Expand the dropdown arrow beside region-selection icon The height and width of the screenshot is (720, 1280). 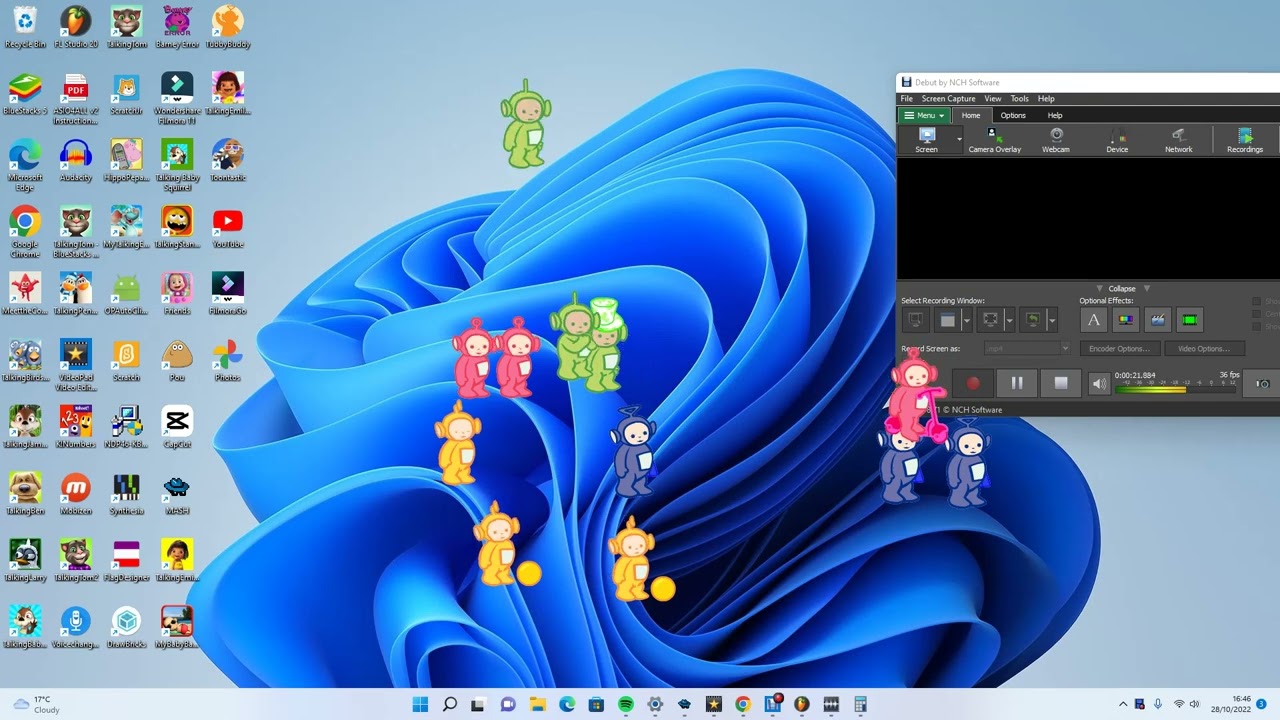(1009, 321)
